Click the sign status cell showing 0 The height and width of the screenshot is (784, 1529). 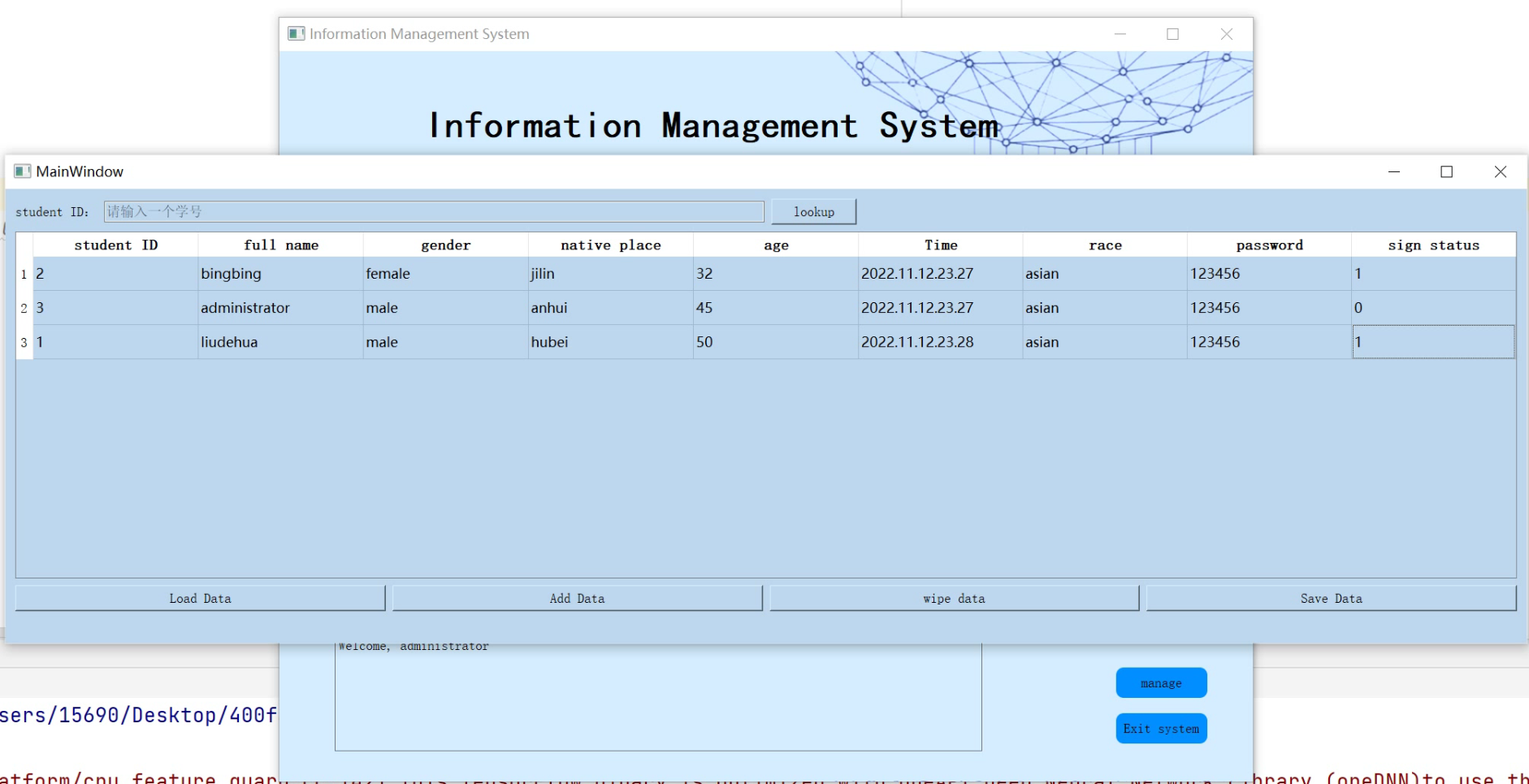pyautogui.click(x=1433, y=308)
